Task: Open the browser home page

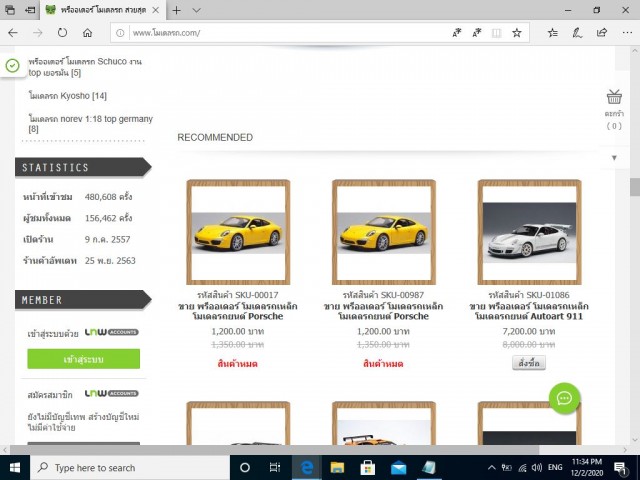Action: coord(87,33)
